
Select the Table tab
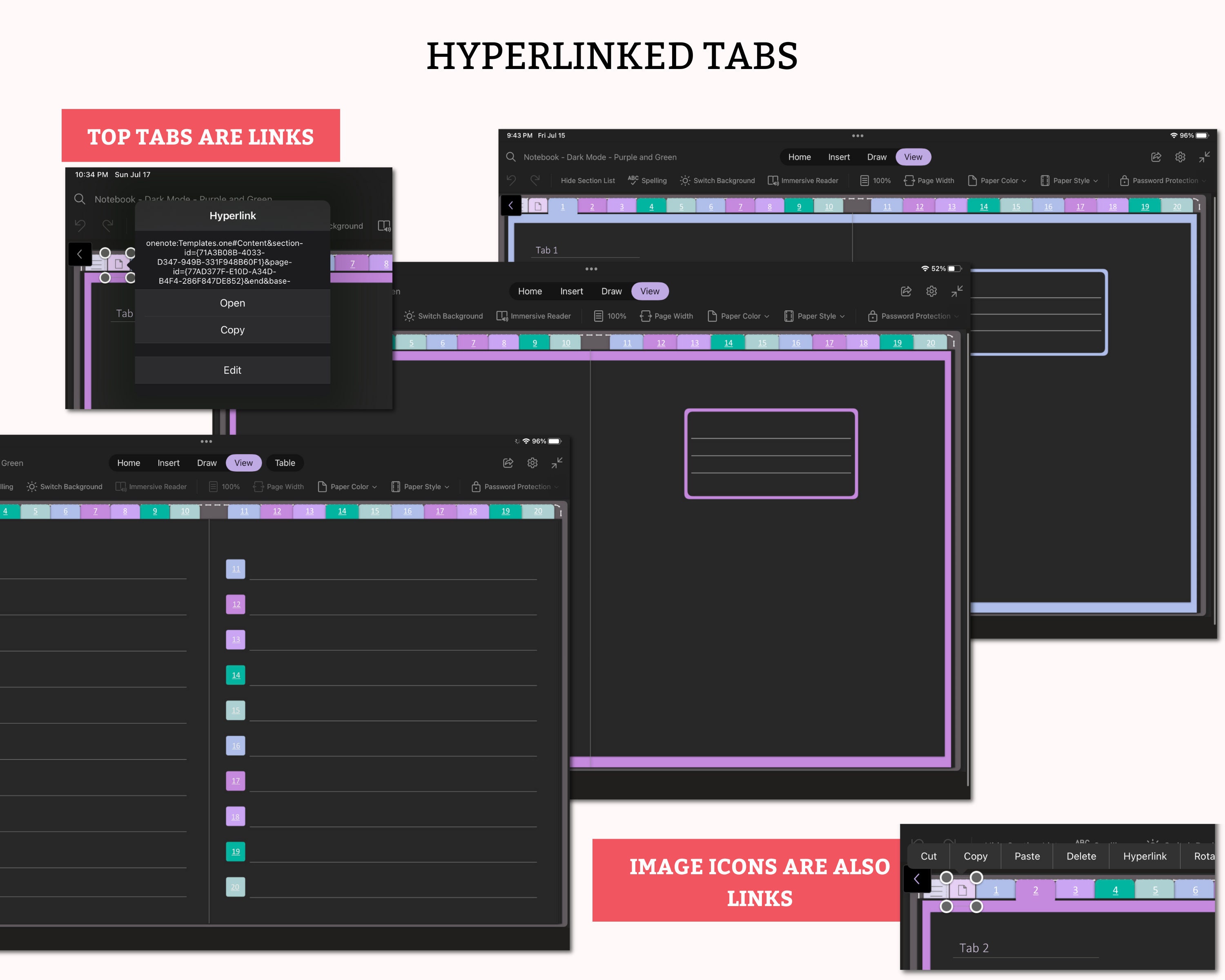[285, 463]
